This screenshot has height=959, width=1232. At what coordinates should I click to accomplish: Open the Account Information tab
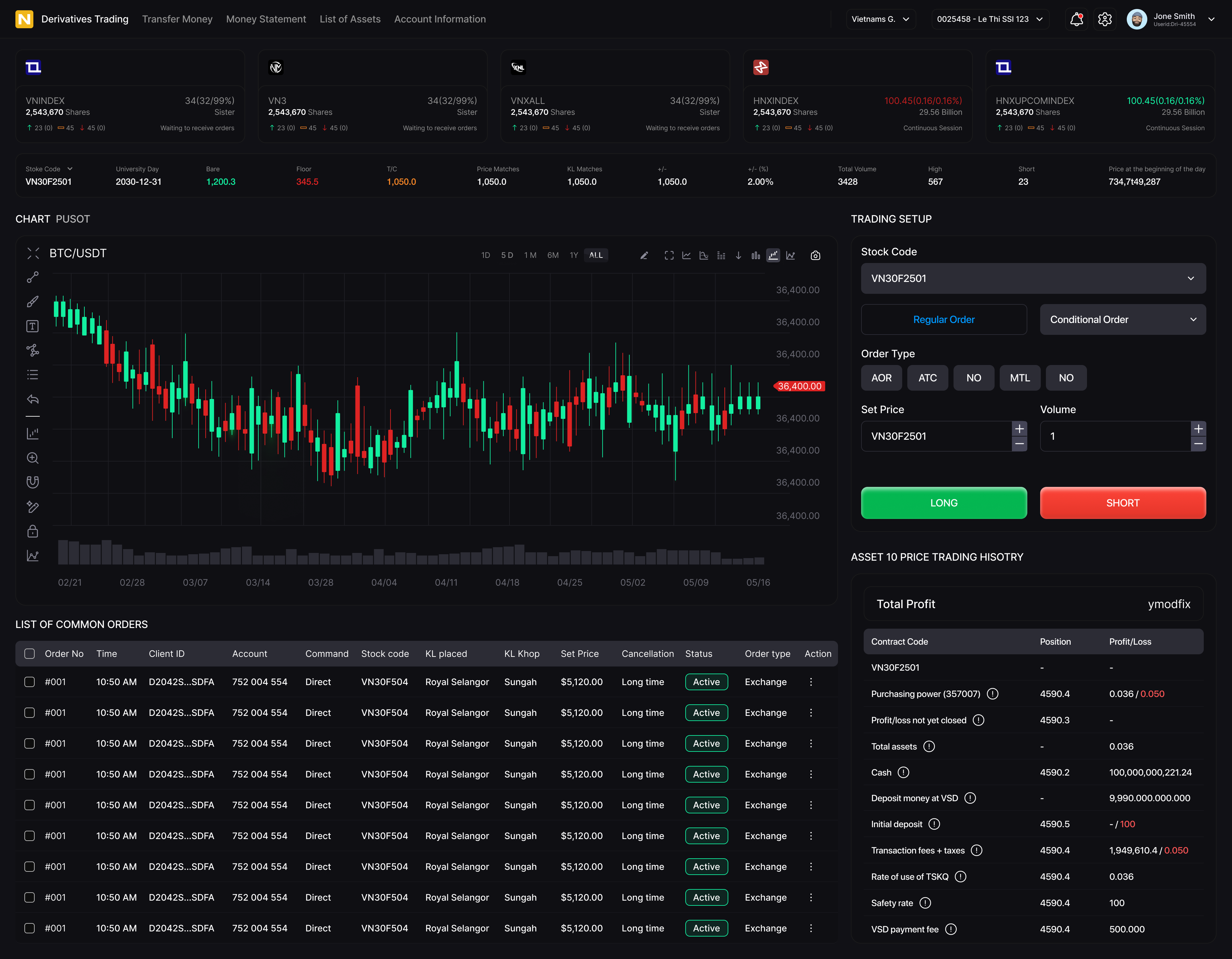click(440, 19)
